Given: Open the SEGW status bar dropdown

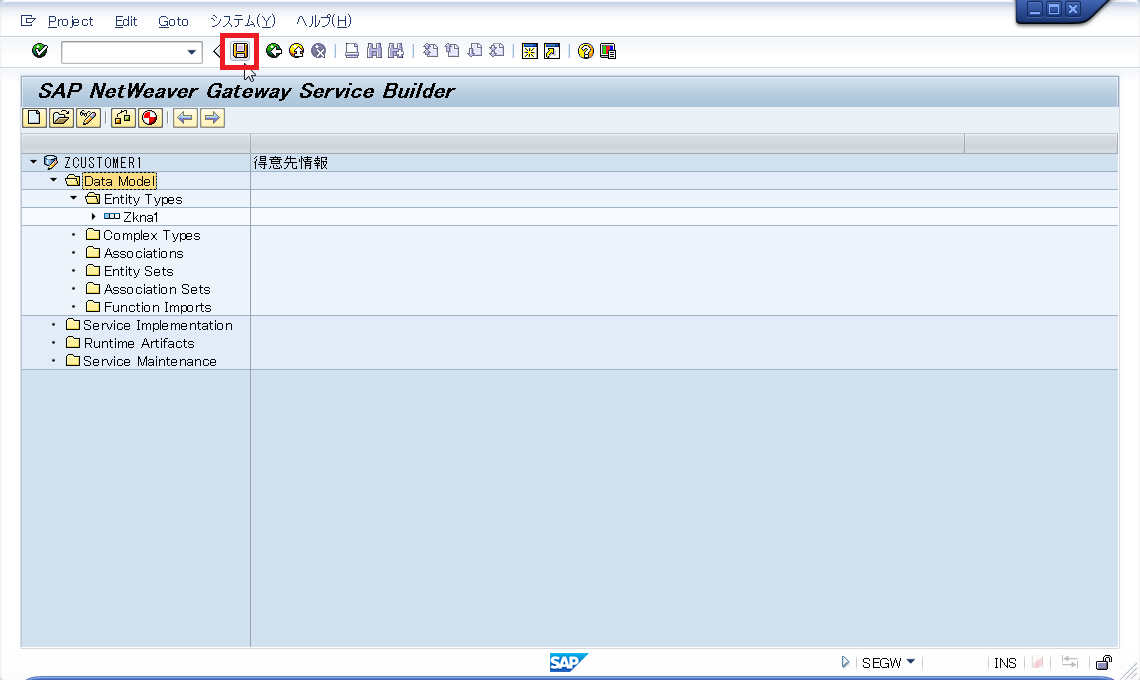Looking at the screenshot, I should [910, 662].
